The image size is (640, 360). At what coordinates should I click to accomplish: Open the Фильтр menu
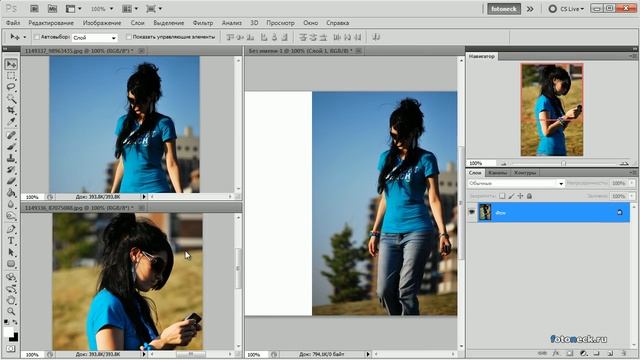click(x=203, y=23)
